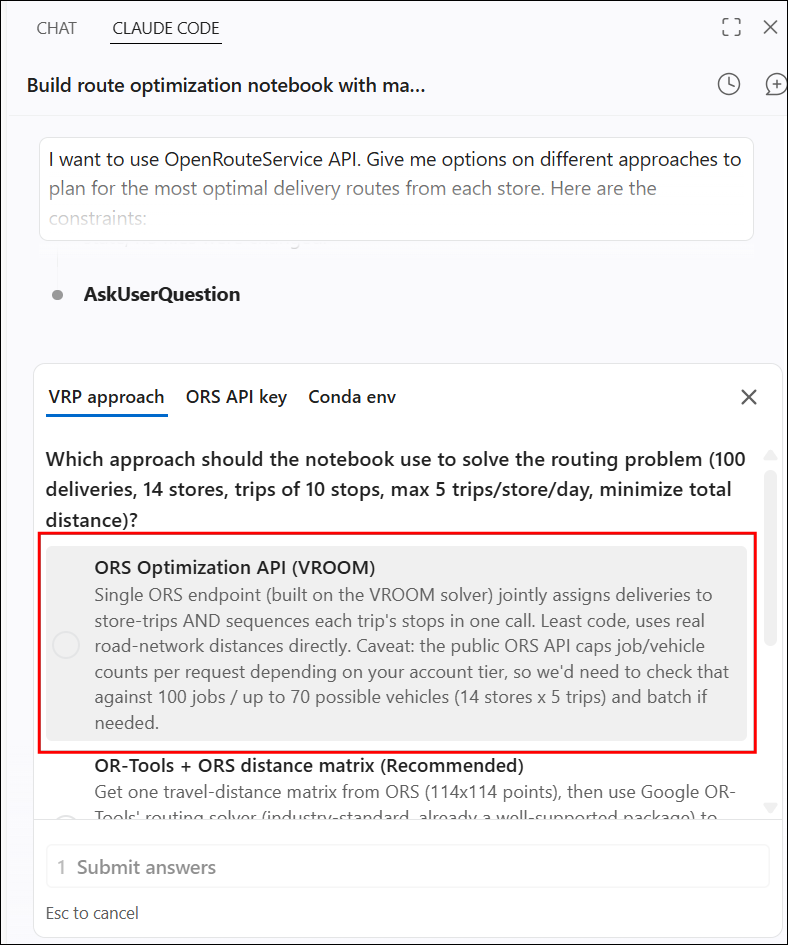Expand the AskUserQuestion tool entry
Image resolution: width=788 pixels, height=945 pixels.
[x=162, y=295]
